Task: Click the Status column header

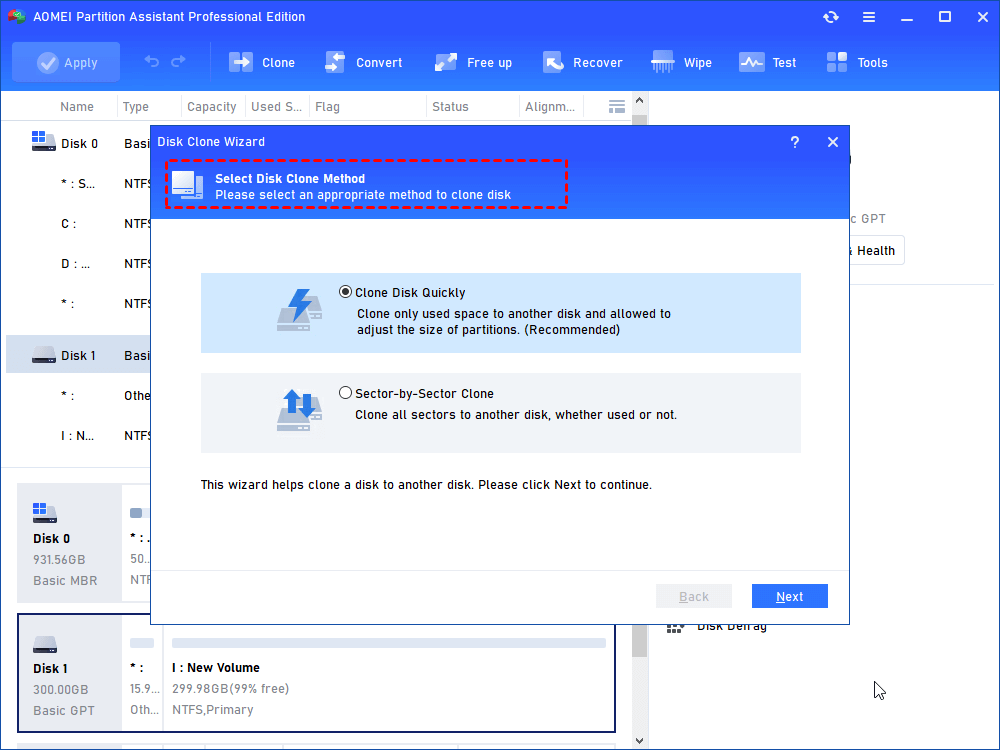Action: tap(450, 107)
